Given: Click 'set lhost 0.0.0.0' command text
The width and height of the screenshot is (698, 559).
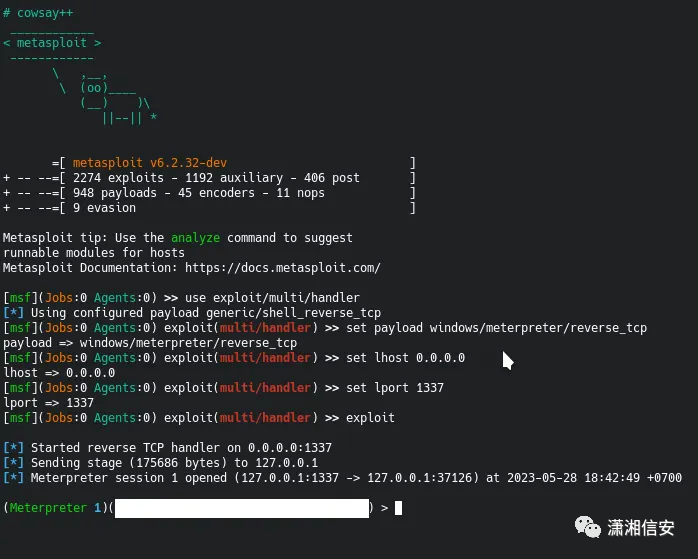Looking at the screenshot, I should [406, 358].
